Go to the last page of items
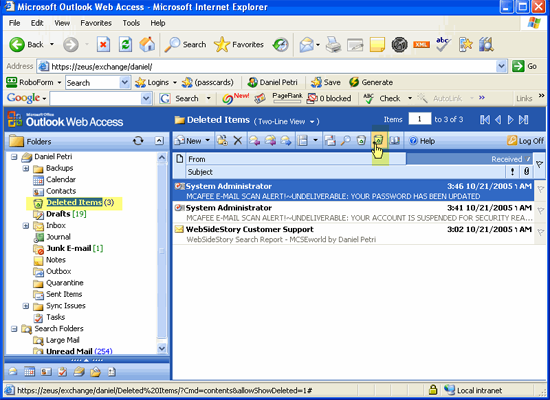Viewport: 550px width, 400px height. click(524, 120)
